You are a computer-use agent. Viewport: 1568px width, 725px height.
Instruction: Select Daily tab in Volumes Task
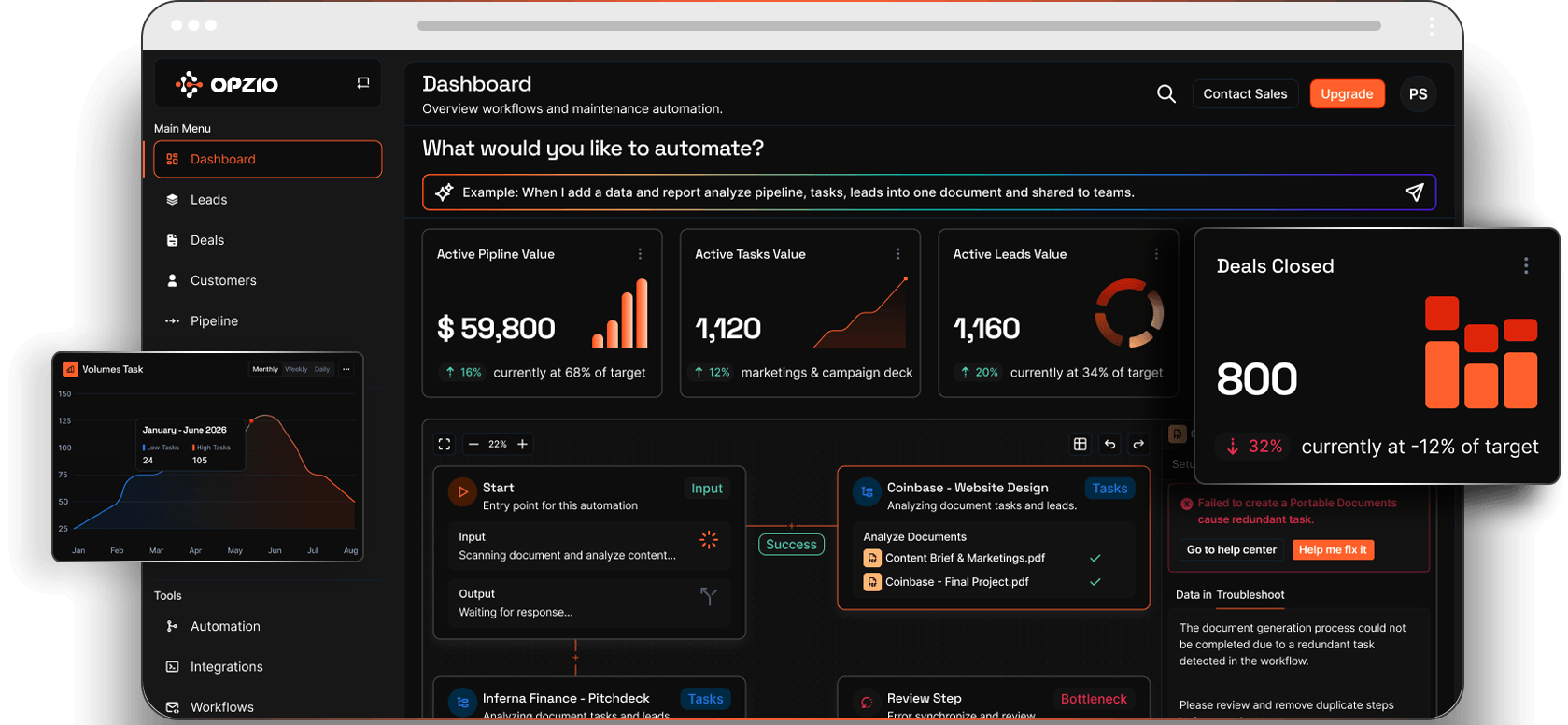pos(322,369)
